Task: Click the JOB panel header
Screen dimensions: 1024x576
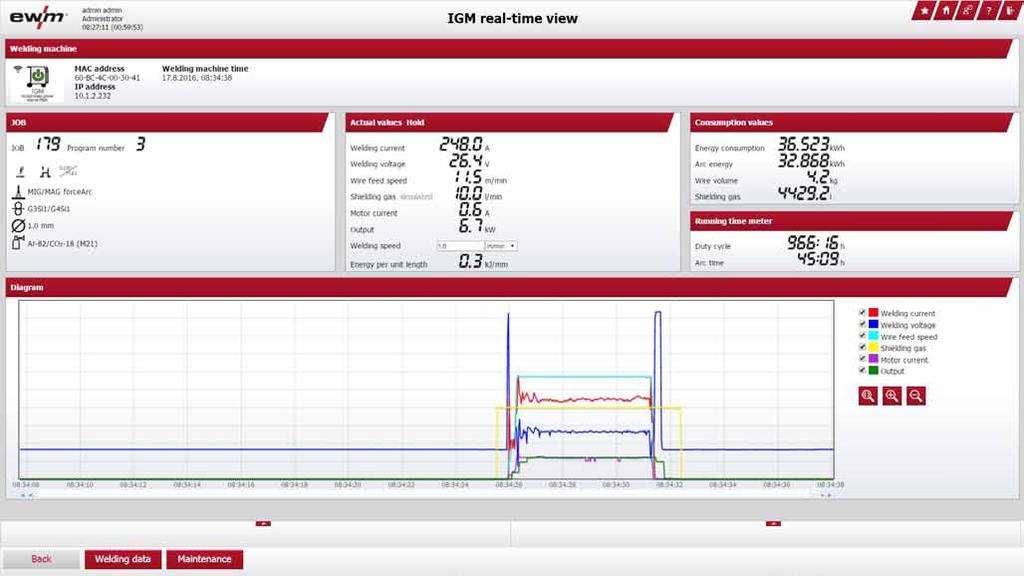Action: point(167,122)
